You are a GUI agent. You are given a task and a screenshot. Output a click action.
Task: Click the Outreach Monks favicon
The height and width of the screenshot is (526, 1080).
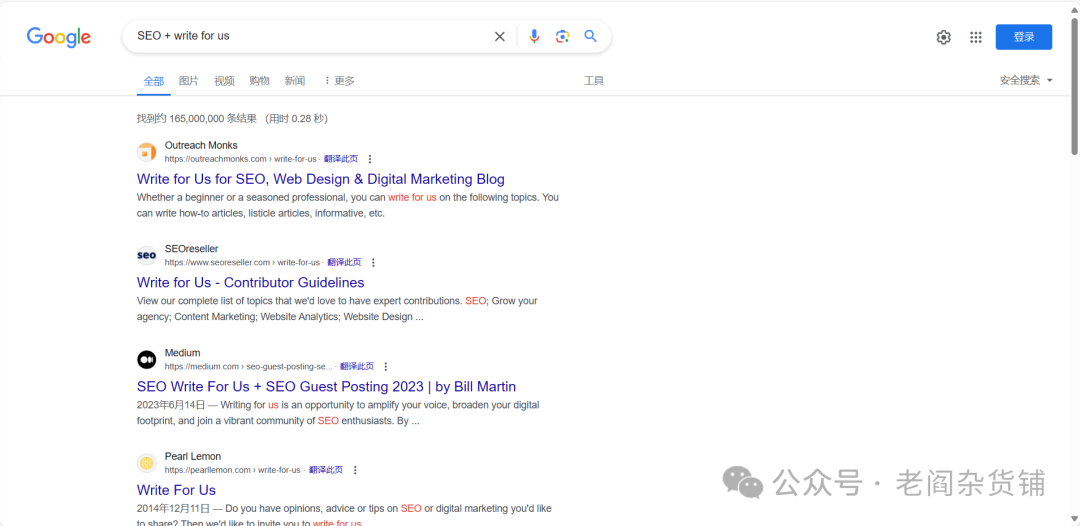(147, 151)
